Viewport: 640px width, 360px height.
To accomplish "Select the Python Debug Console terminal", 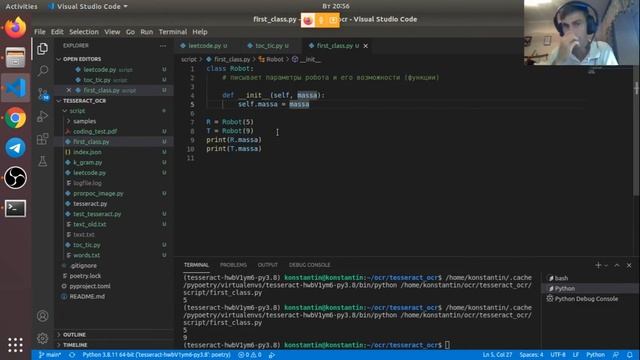I will (586, 299).
